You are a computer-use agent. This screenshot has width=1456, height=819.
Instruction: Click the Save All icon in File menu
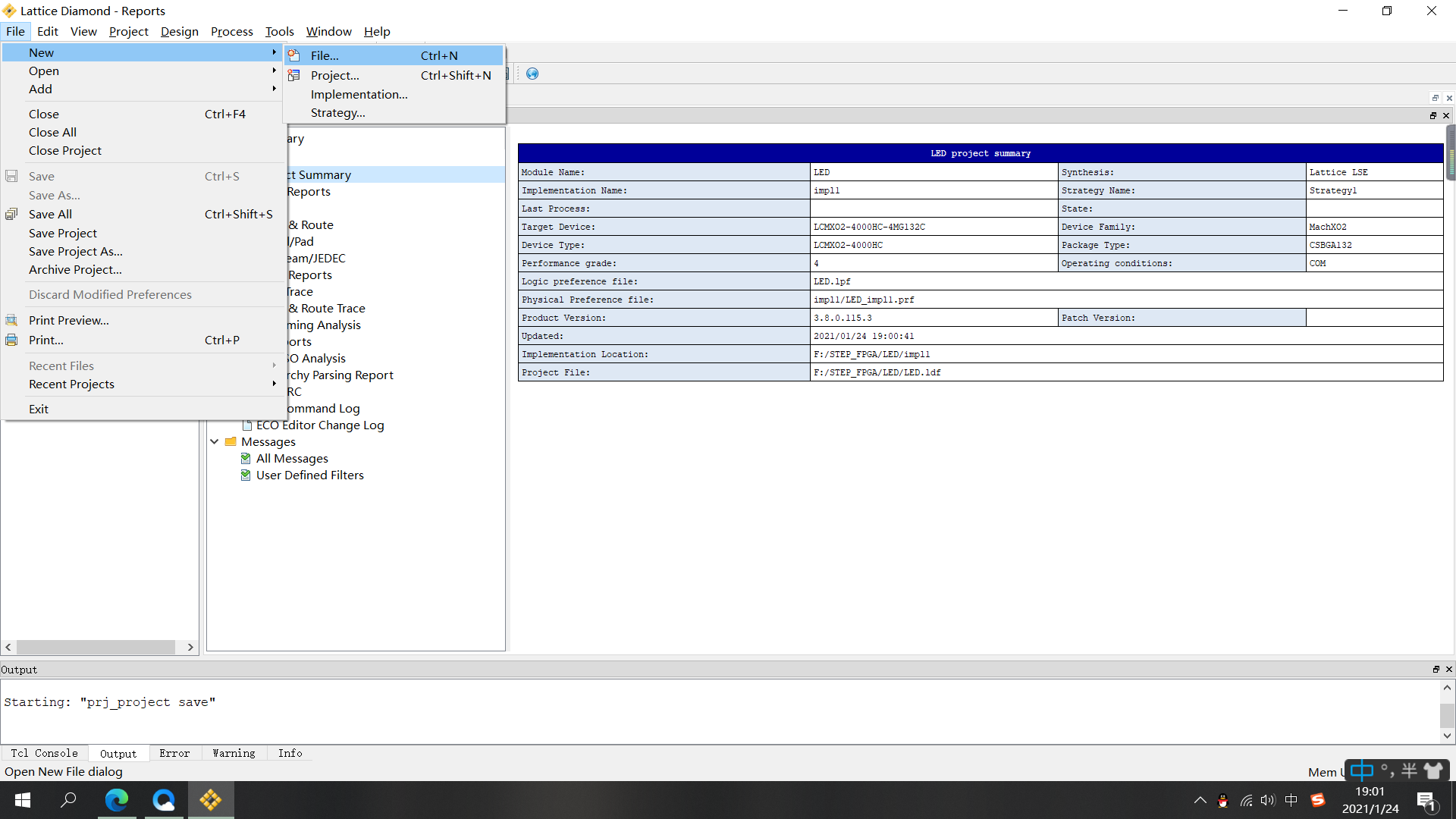(11, 215)
